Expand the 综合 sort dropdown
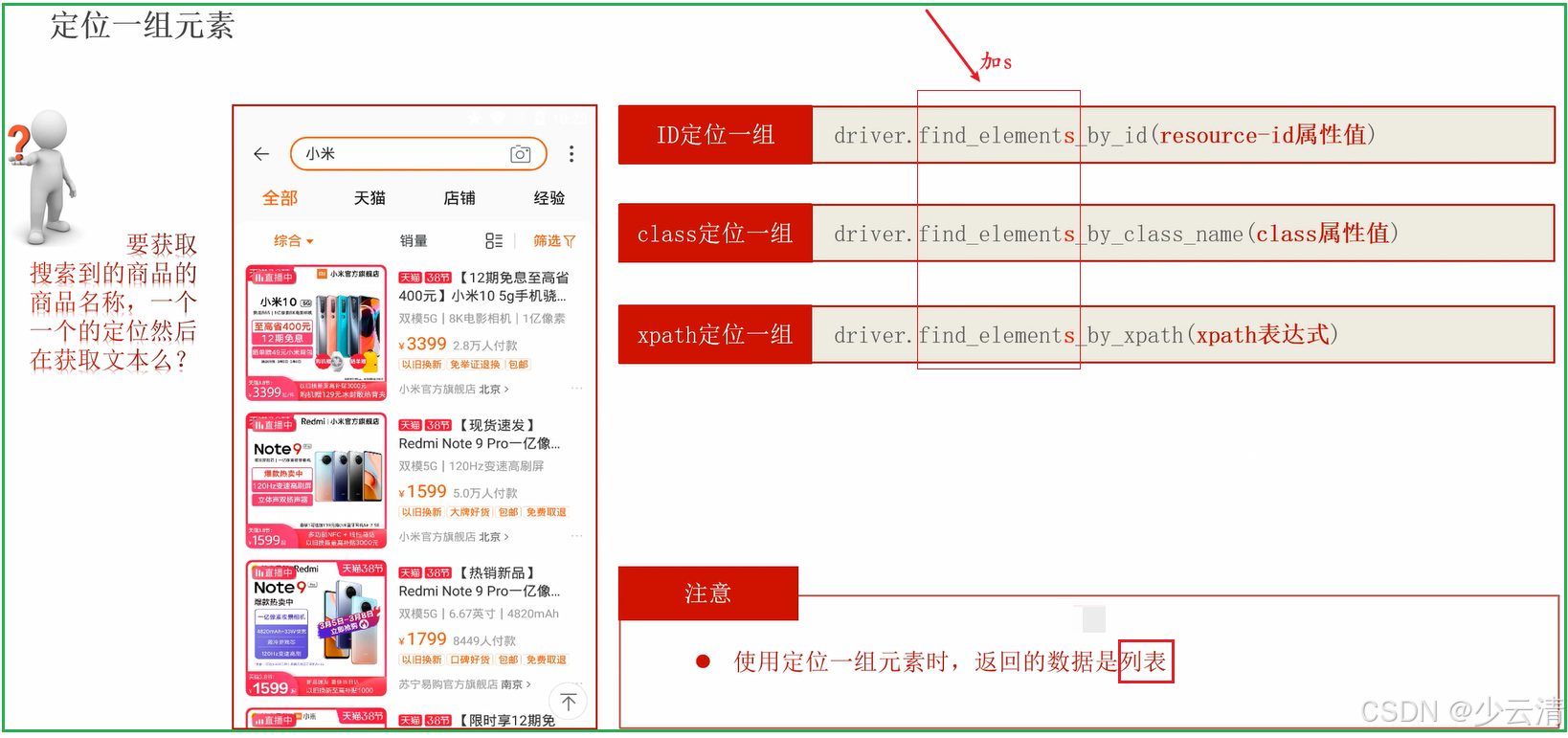This screenshot has height=738, width=1568. (x=293, y=241)
